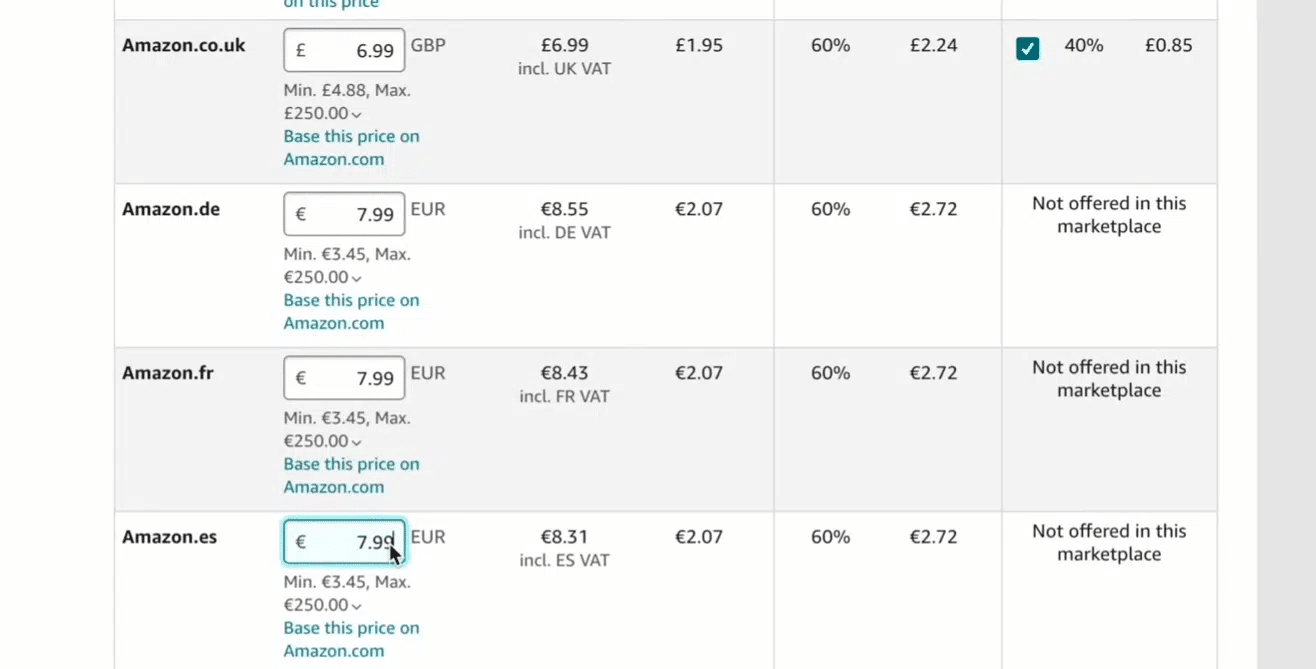Click the euro symbol in Amazon.de field
The height and width of the screenshot is (669, 1316).
301,214
